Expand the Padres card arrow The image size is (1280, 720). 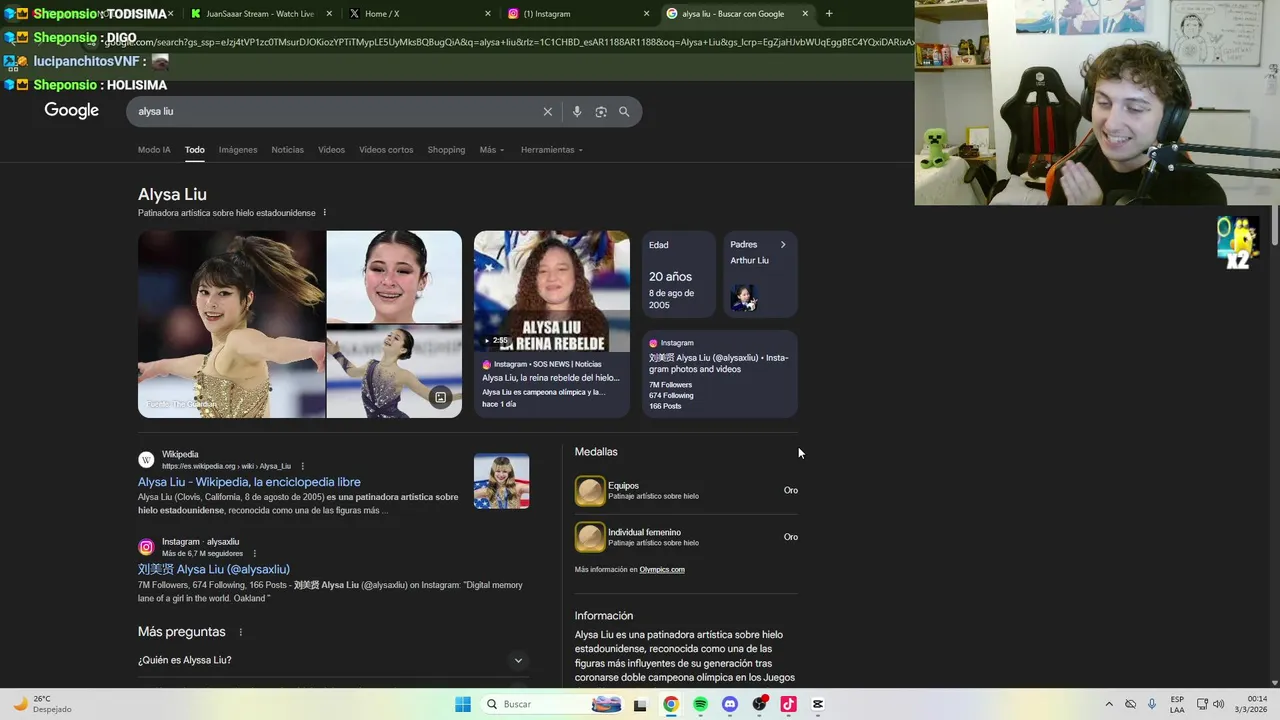pyautogui.click(x=783, y=245)
